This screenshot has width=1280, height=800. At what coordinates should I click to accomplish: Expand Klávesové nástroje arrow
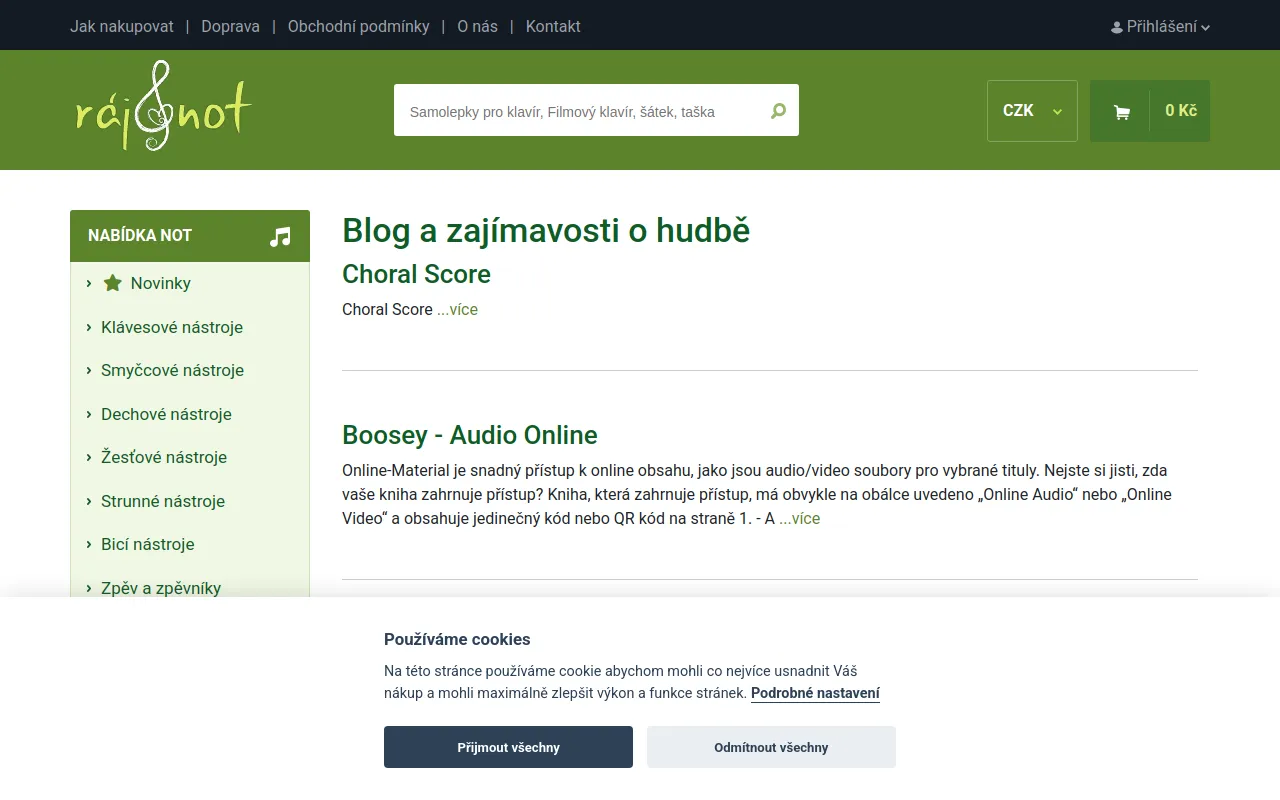89,327
